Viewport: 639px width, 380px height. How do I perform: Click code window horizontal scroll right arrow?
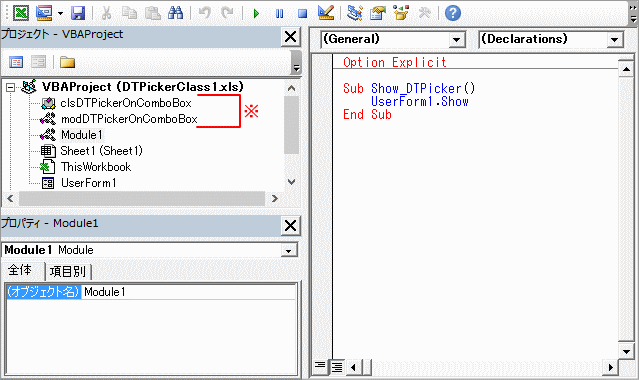pyautogui.click(x=610, y=367)
